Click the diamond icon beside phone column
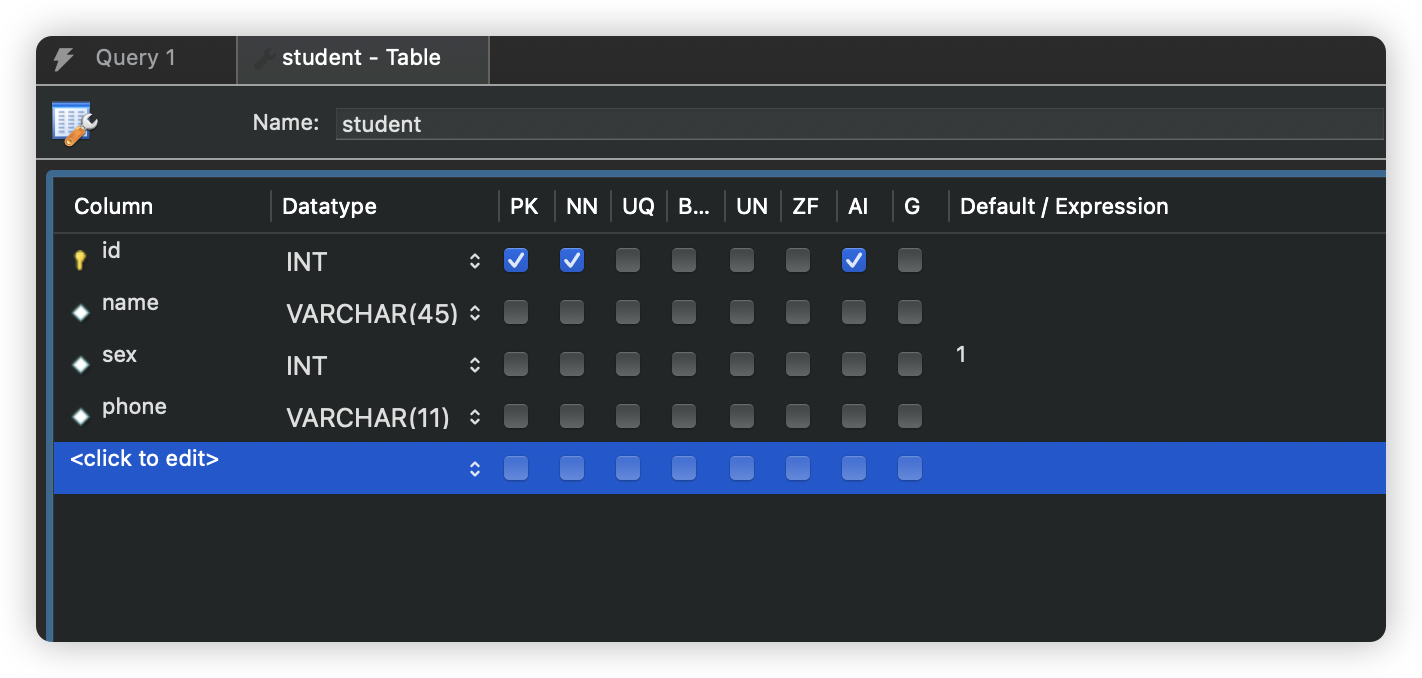Screen dimensions: 1422x678 [x=81, y=416]
